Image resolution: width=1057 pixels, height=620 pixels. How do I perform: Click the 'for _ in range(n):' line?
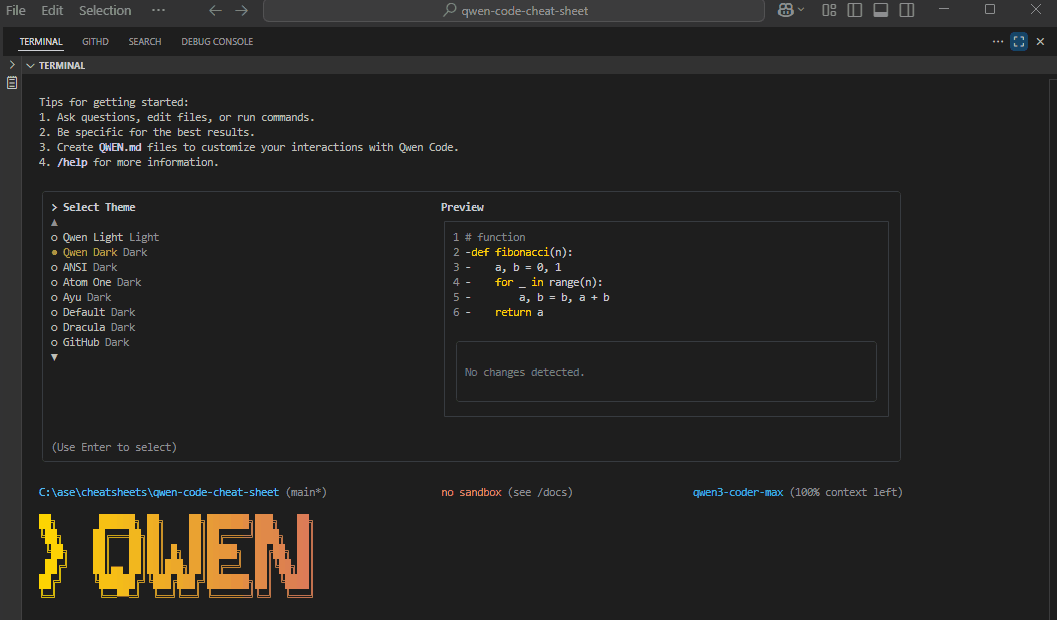[549, 282]
